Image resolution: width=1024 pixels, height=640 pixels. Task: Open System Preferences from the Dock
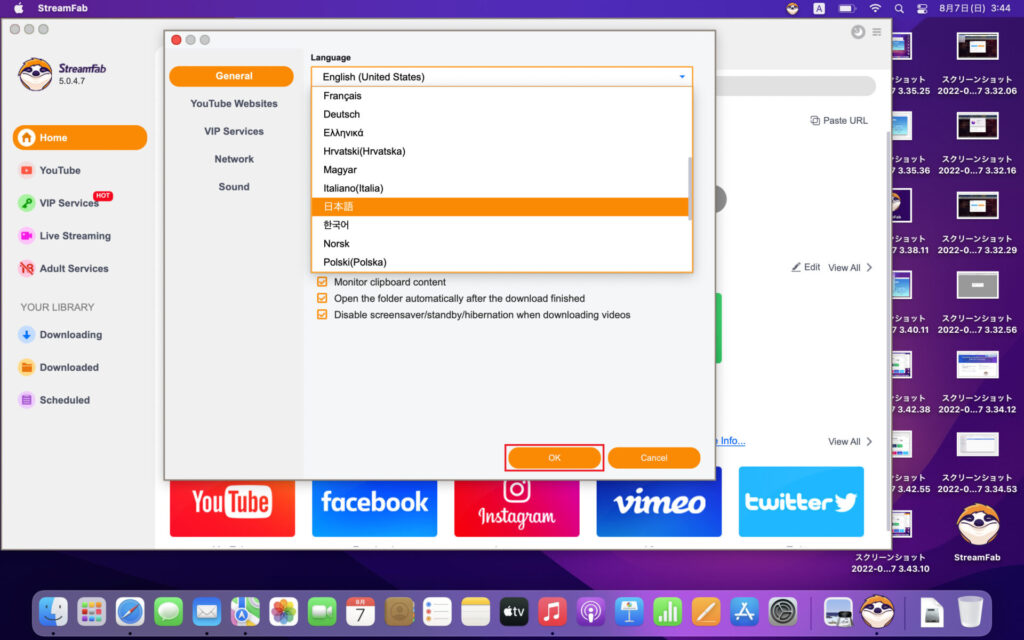(x=783, y=613)
